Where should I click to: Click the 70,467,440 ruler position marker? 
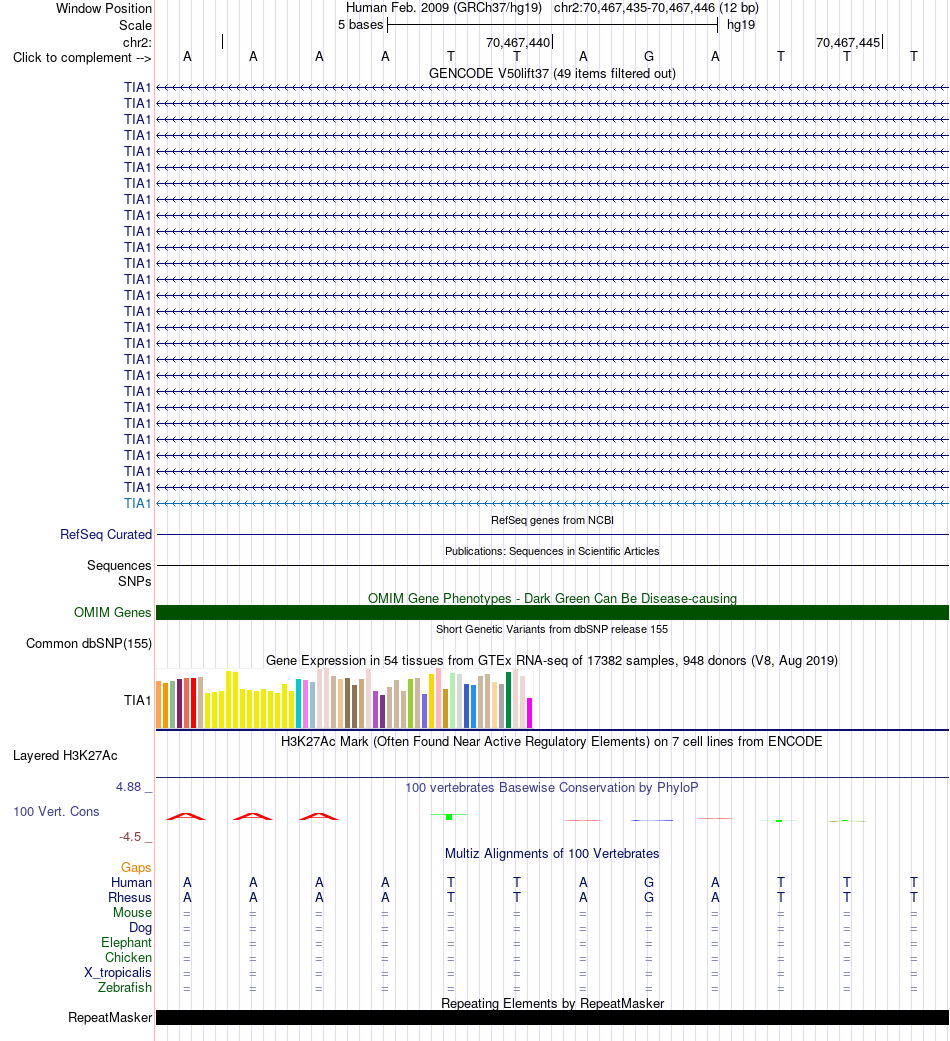518,42
